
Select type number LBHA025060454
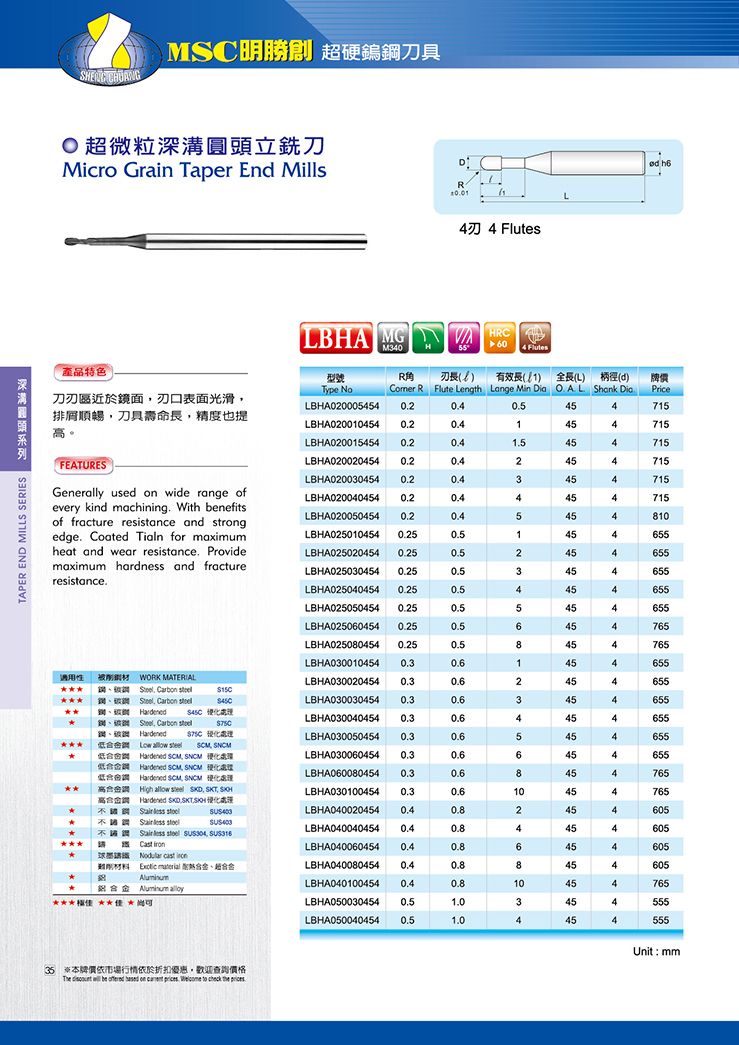[x=342, y=626]
